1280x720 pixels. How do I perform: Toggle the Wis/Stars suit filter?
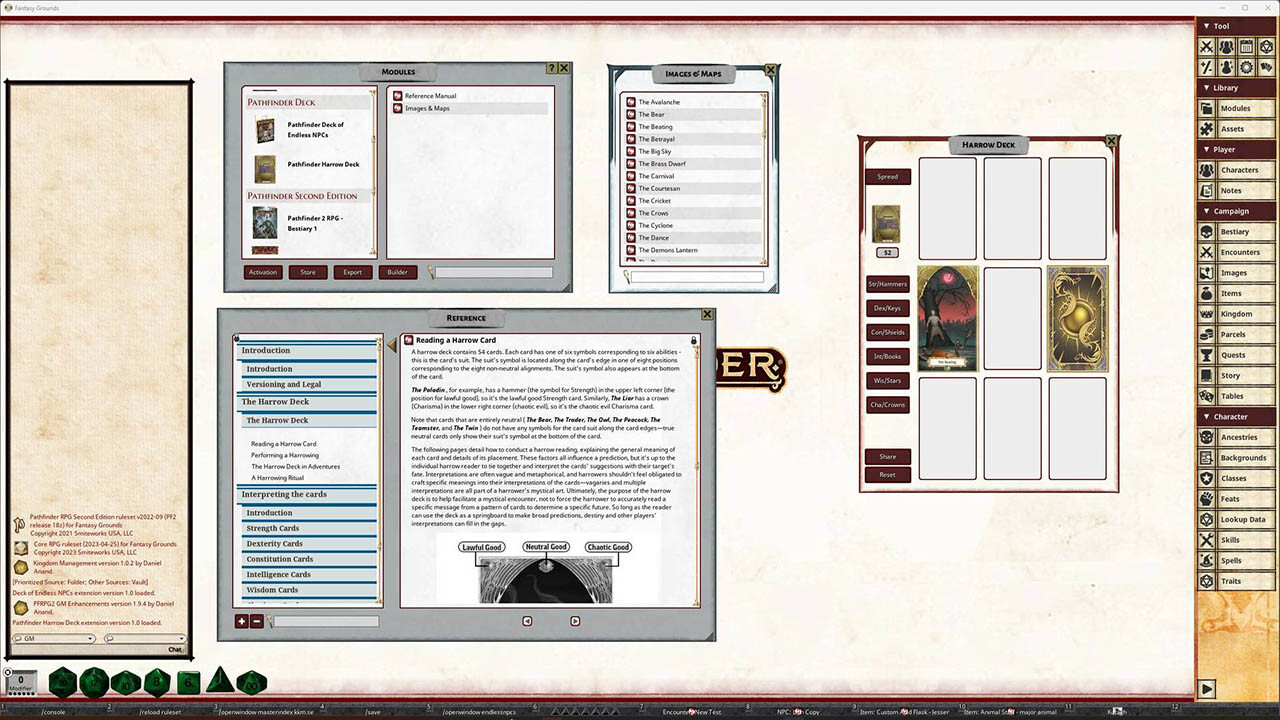pyautogui.click(x=887, y=380)
